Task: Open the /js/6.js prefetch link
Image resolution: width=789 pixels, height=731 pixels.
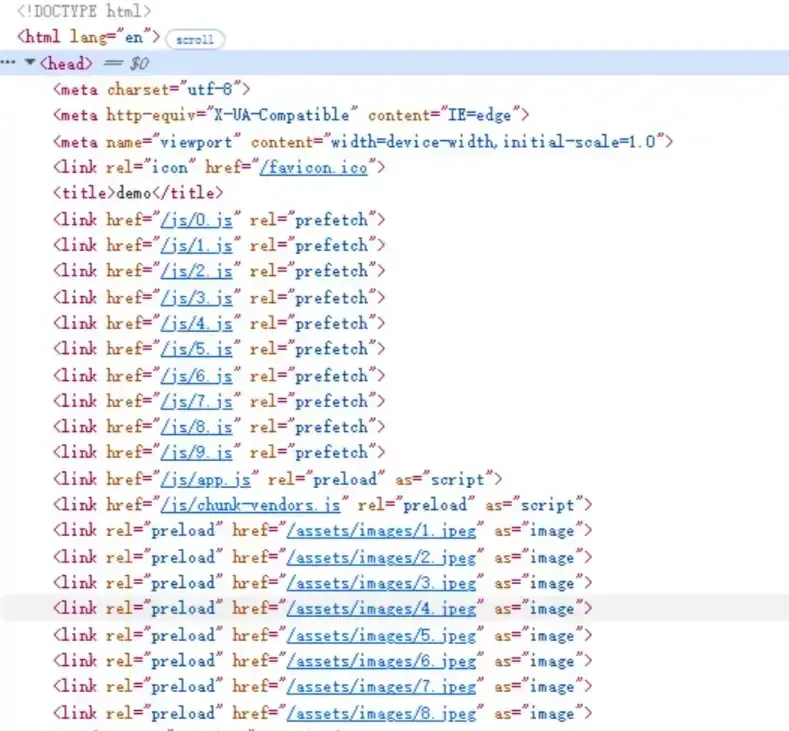Action: click(196, 375)
